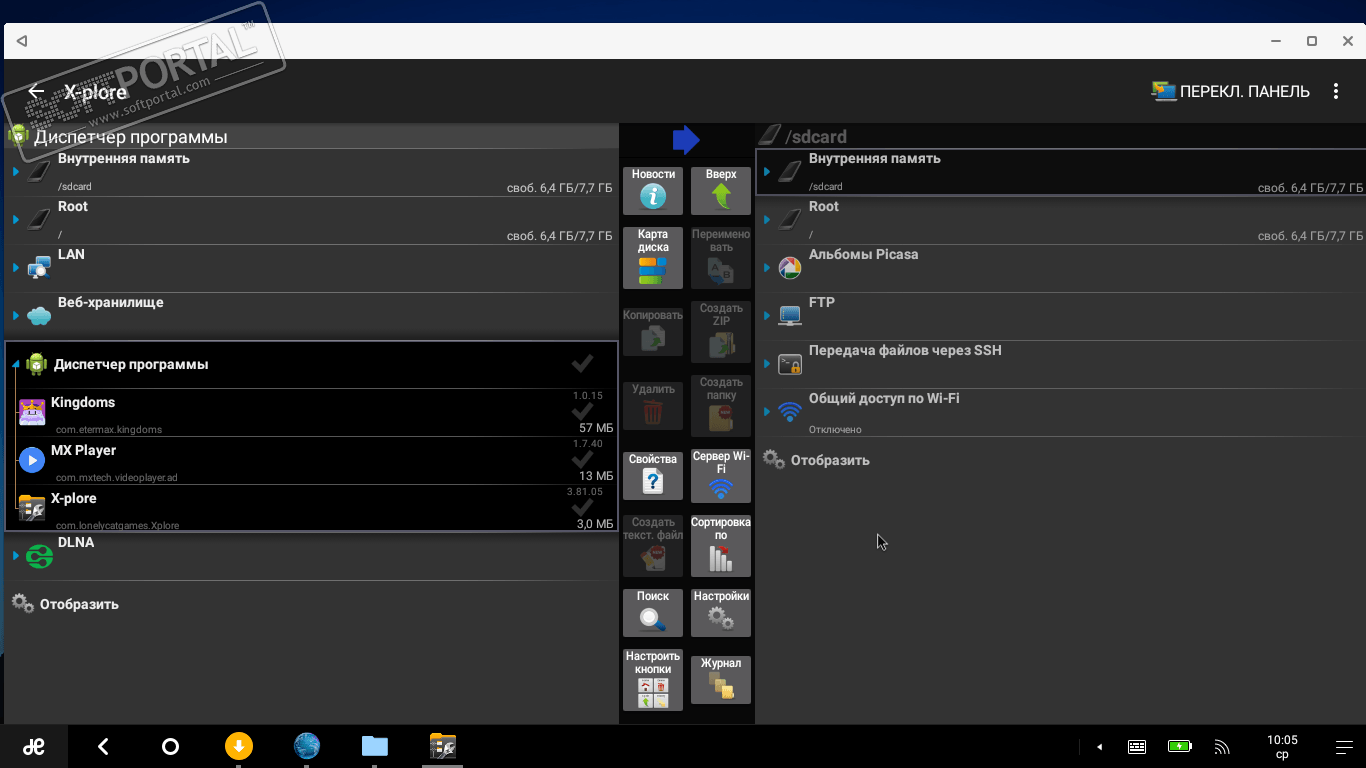Open the yellow download app in taskbar
The width and height of the screenshot is (1366, 768).
coord(238,746)
